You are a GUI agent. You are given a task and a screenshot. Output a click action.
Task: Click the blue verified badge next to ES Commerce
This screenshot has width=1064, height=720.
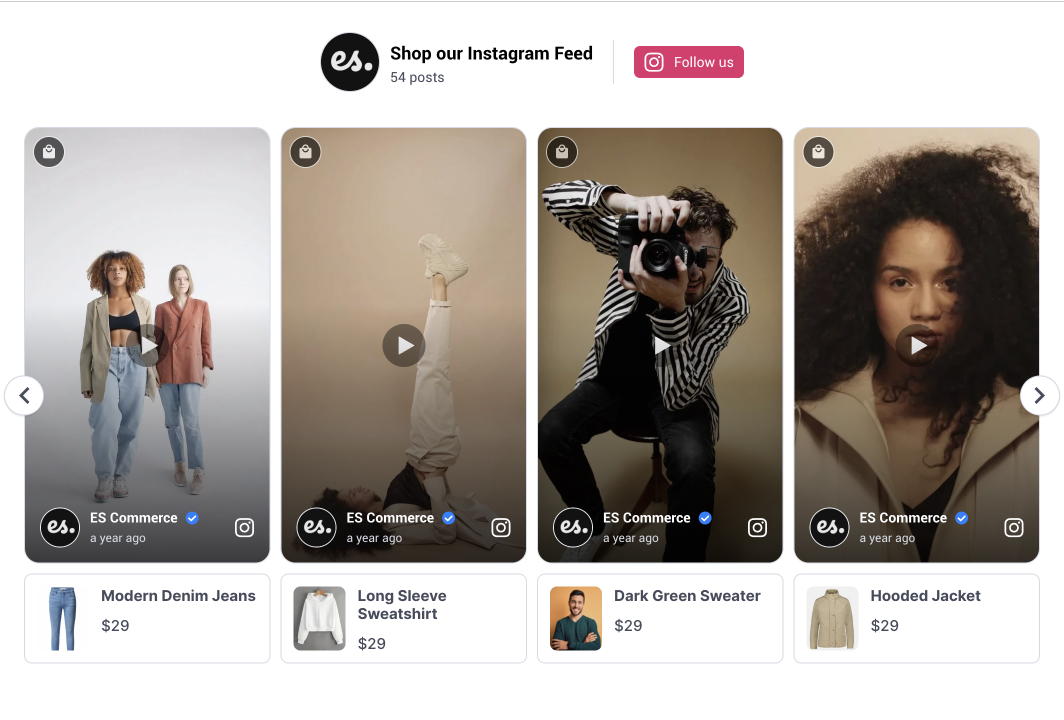click(x=191, y=517)
